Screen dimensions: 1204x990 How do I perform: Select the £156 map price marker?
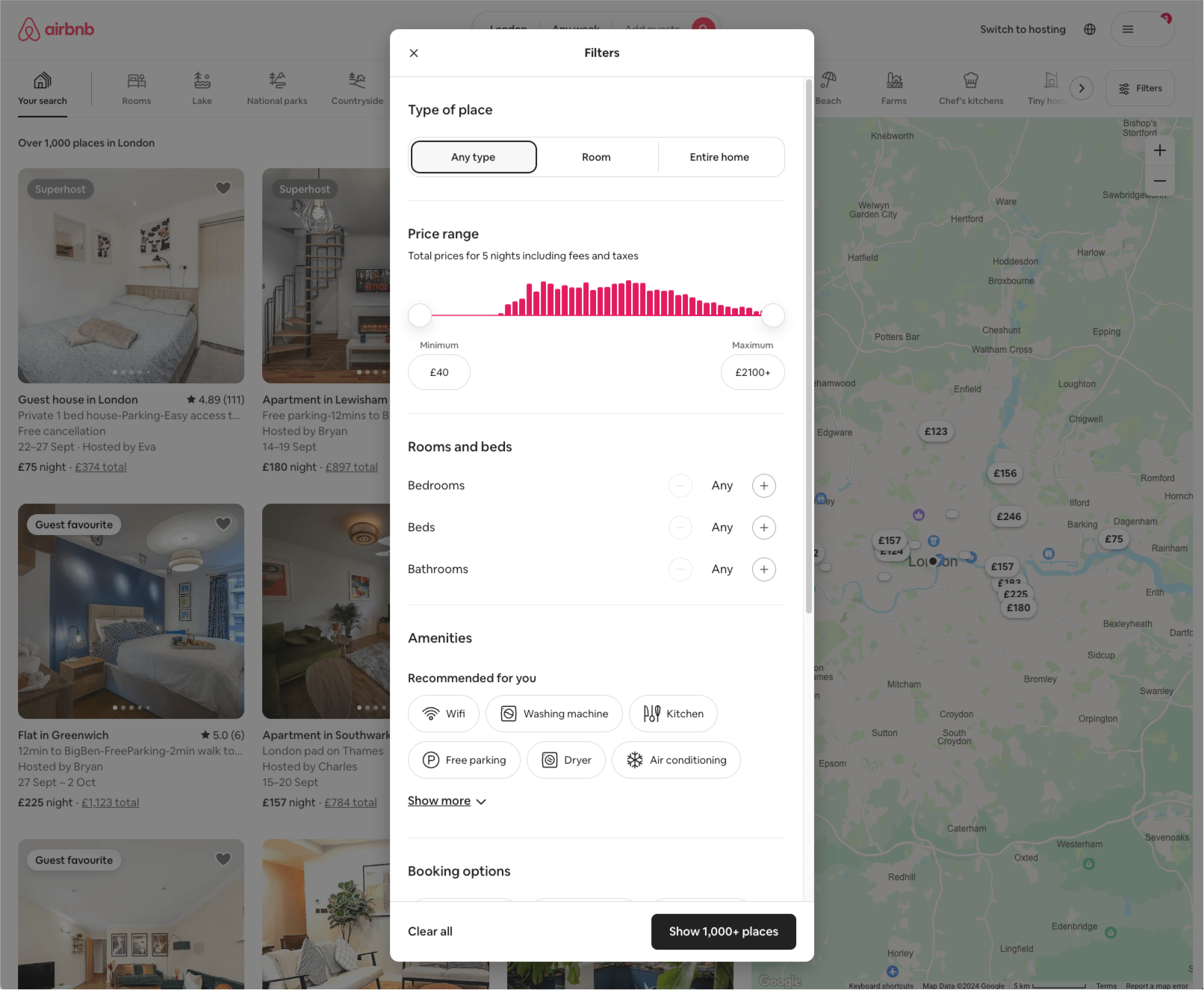[x=1005, y=473]
